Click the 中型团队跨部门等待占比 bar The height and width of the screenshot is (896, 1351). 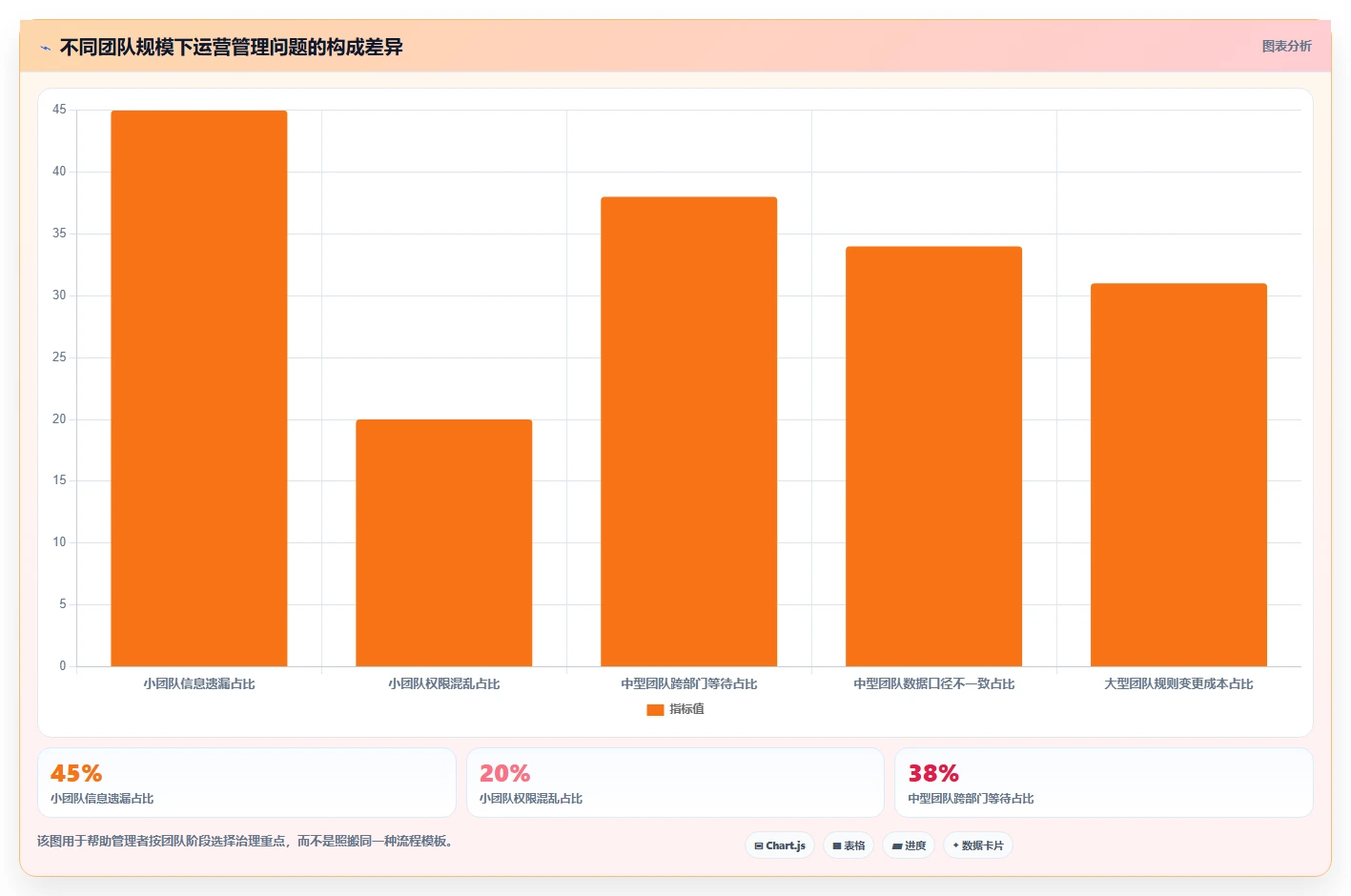[689, 432]
